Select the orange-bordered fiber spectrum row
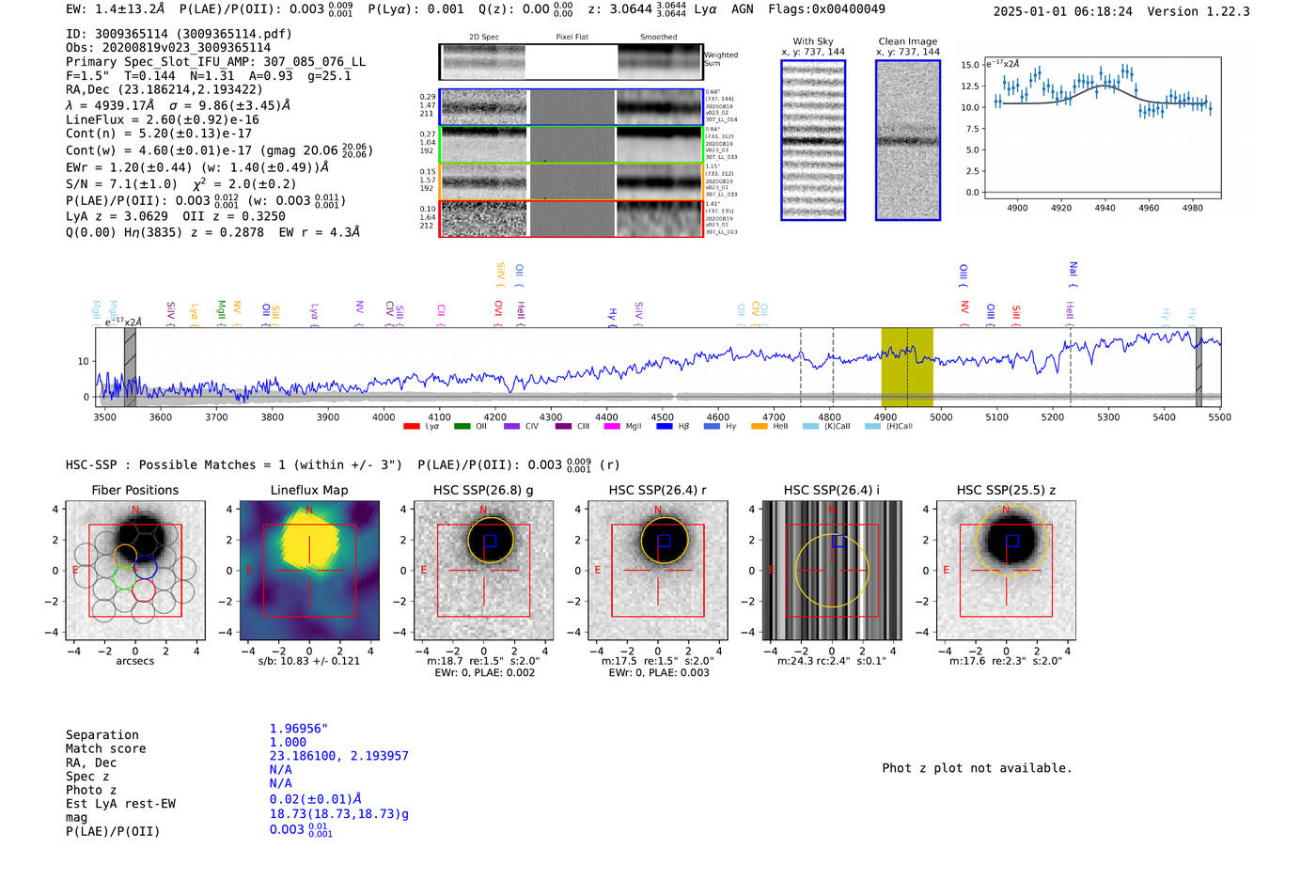Viewport: 1316px width, 896px height. click(x=571, y=181)
